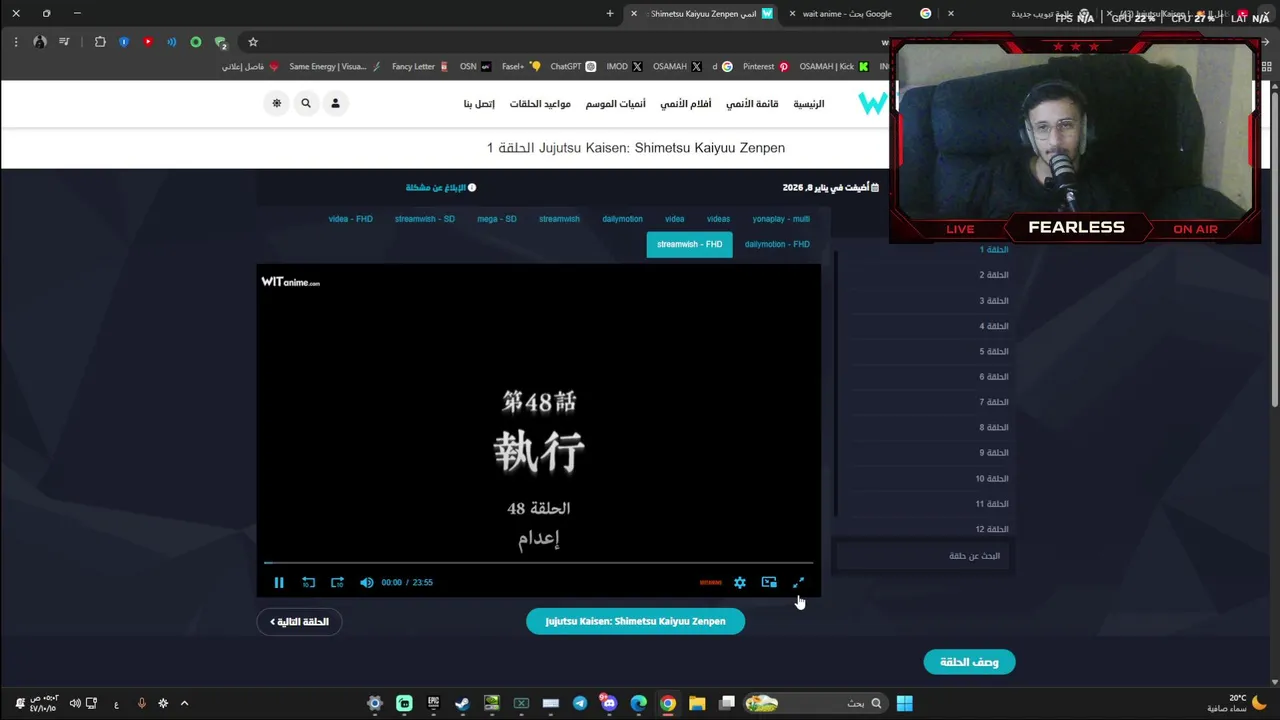Open the Jujutsu Kaisen: Shimetsu Kaiyuu Zenpen page

635,621
